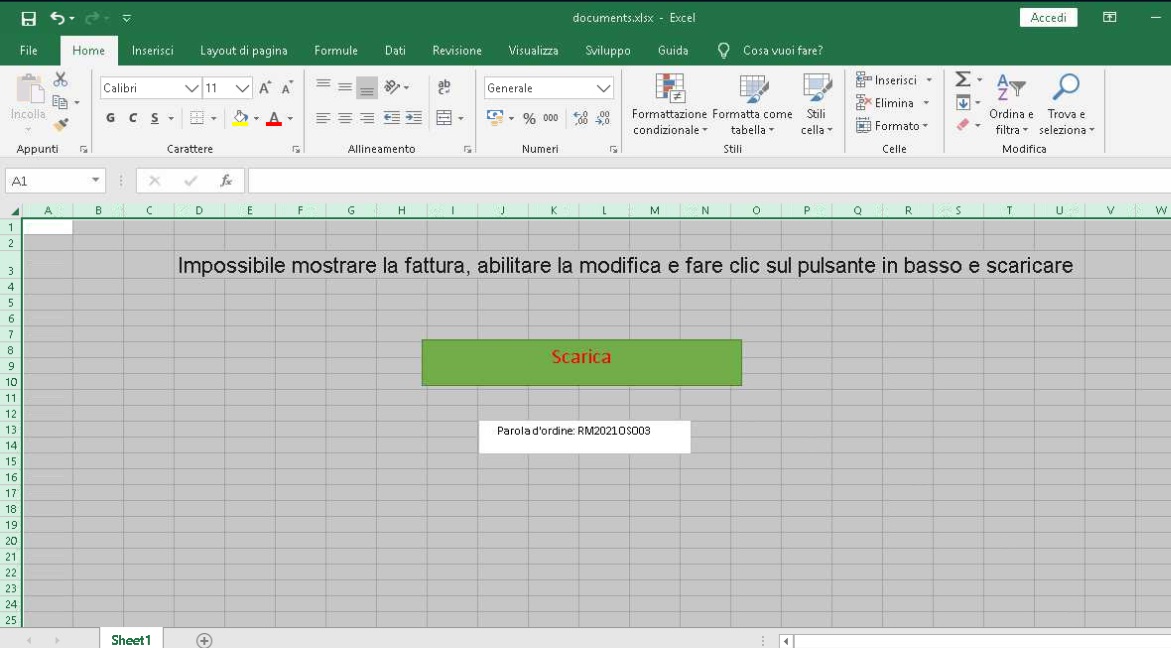
Task: Use Ordina e filtra tool
Action: 1010,105
